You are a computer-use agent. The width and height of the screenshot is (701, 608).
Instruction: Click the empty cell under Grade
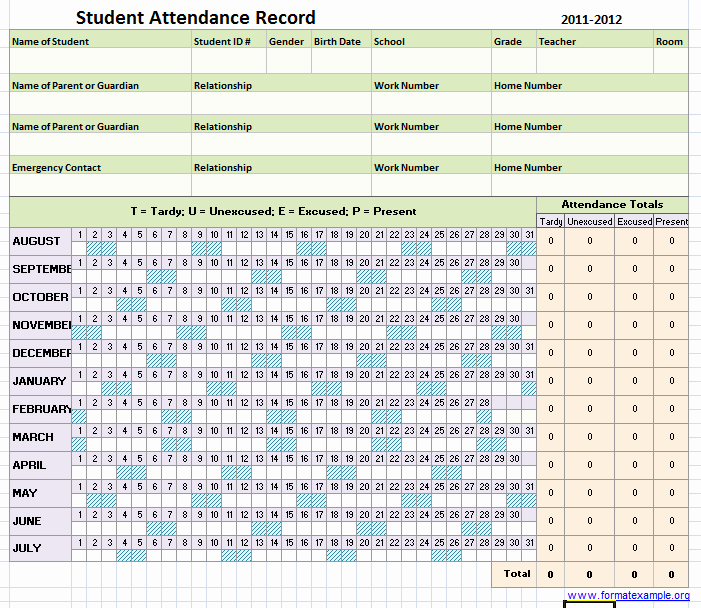(514, 60)
